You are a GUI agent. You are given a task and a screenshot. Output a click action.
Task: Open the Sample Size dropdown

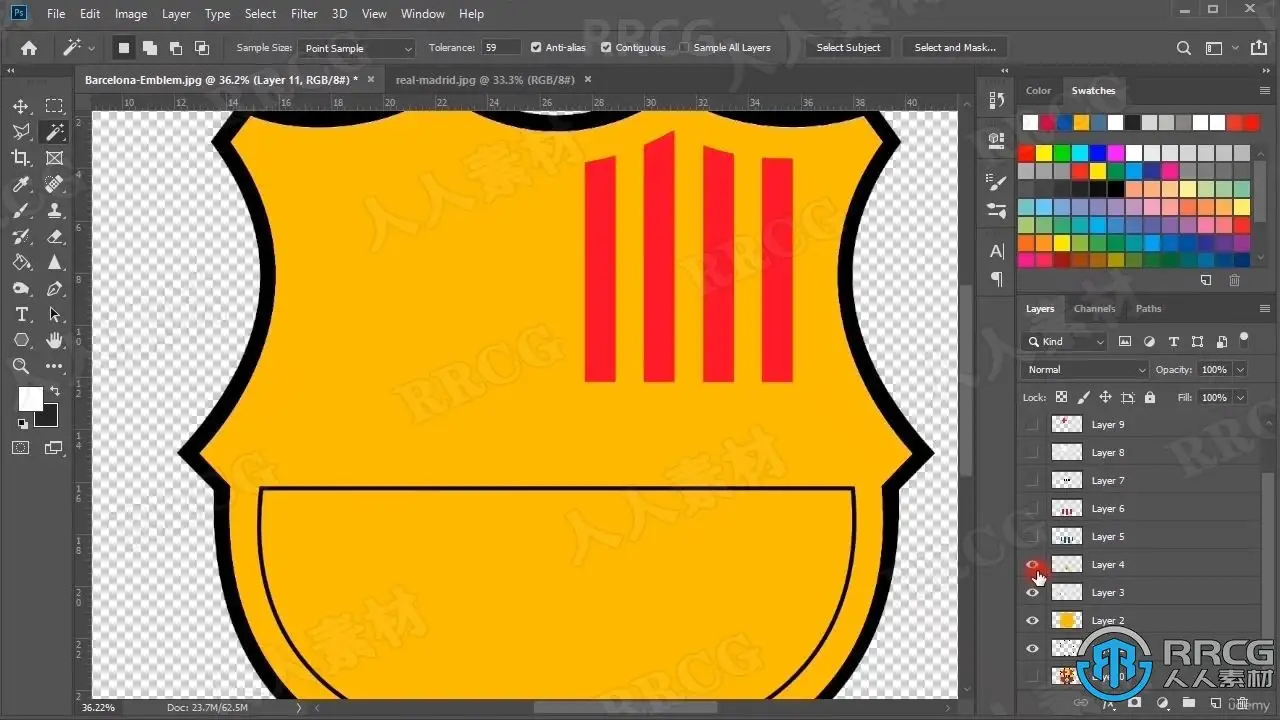[356, 48]
